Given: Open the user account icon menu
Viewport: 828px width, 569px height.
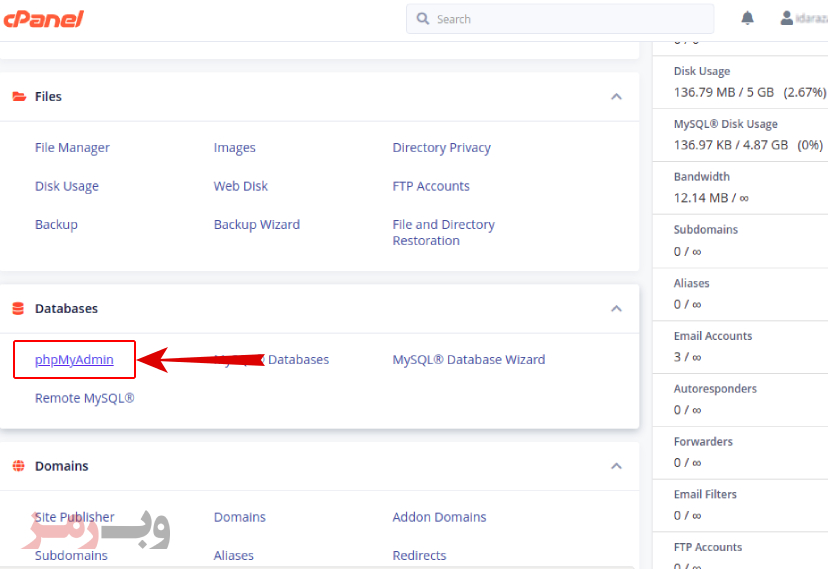Looking at the screenshot, I should tap(787, 18).
